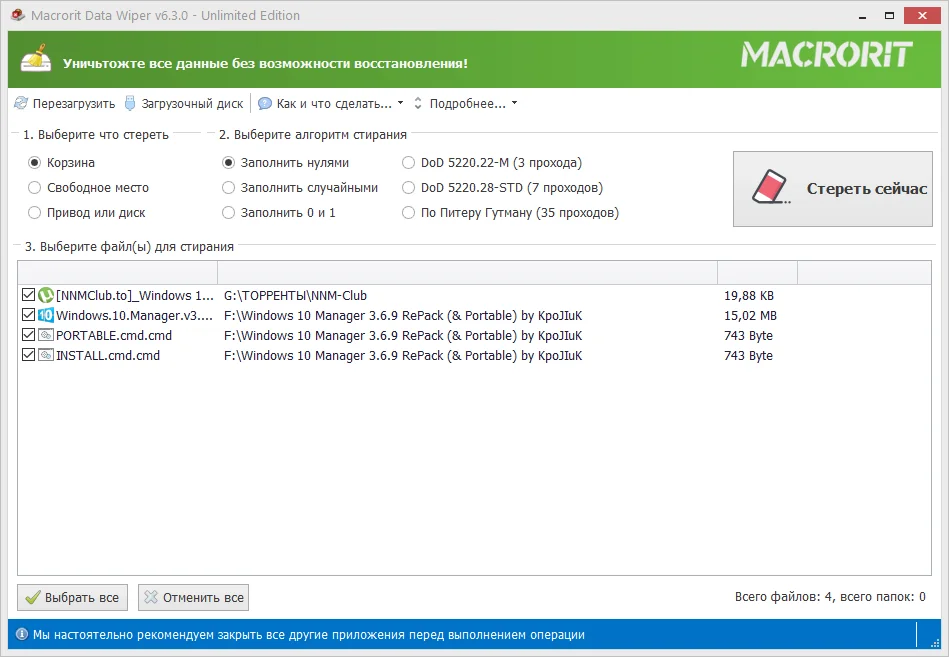Click the path in the INSTALL.cmd.cmd row
The height and width of the screenshot is (657, 949).
(x=403, y=356)
